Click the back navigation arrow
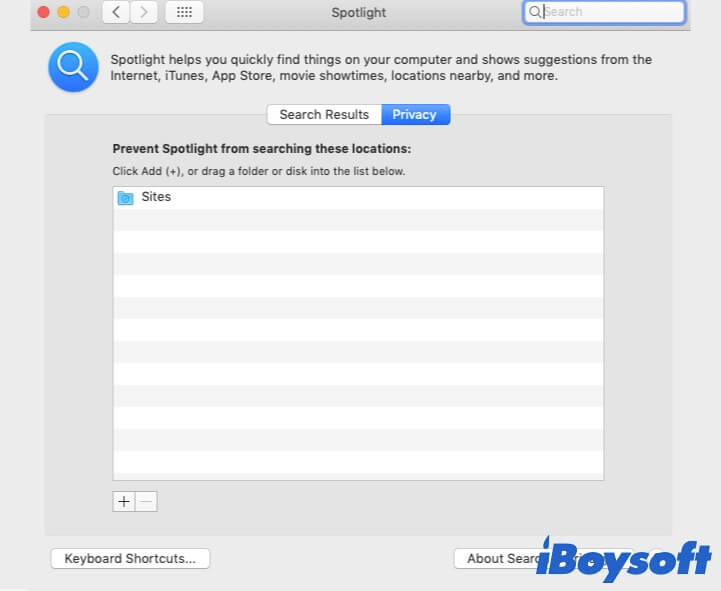Screen dimensions: 721x591 117,12
